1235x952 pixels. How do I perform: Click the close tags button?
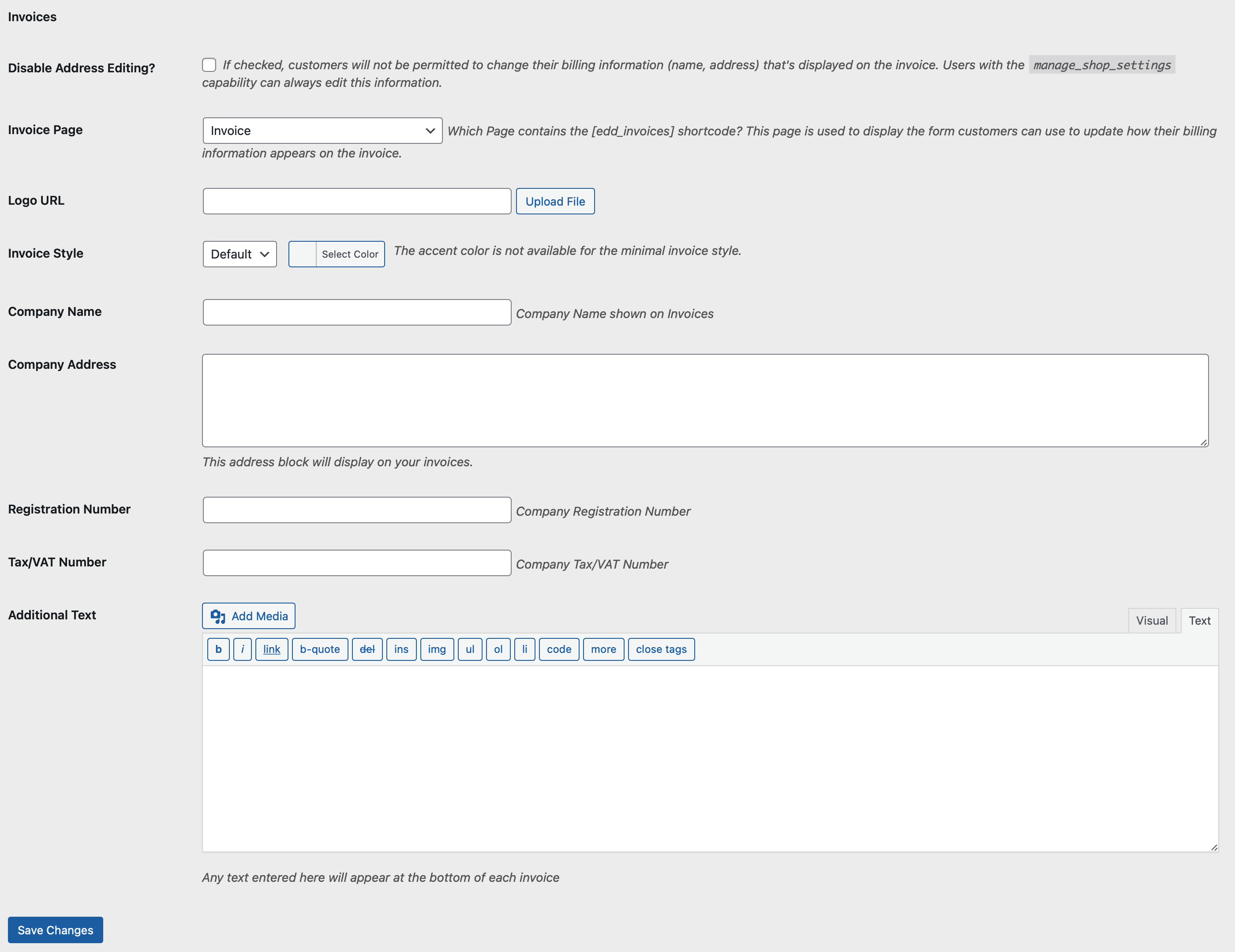pos(661,649)
